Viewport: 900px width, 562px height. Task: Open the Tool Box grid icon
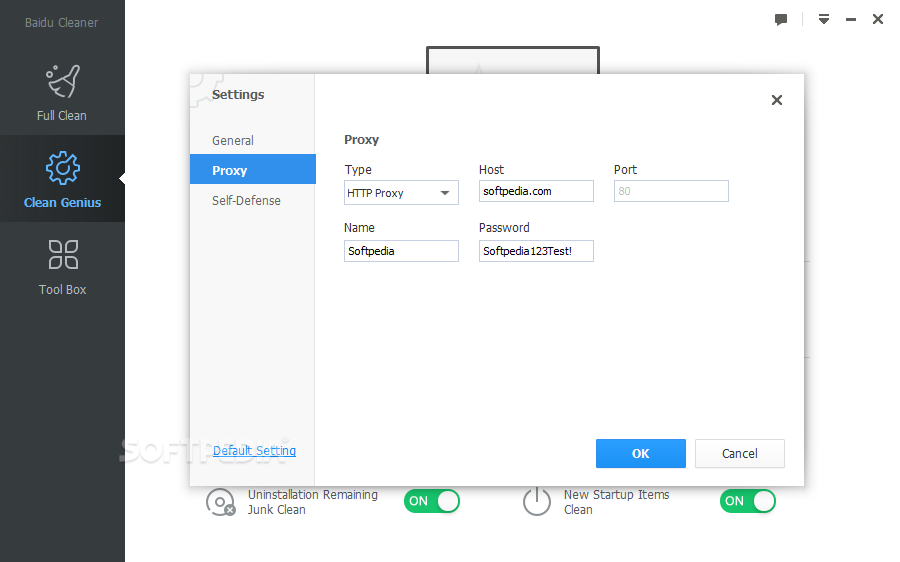click(63, 255)
